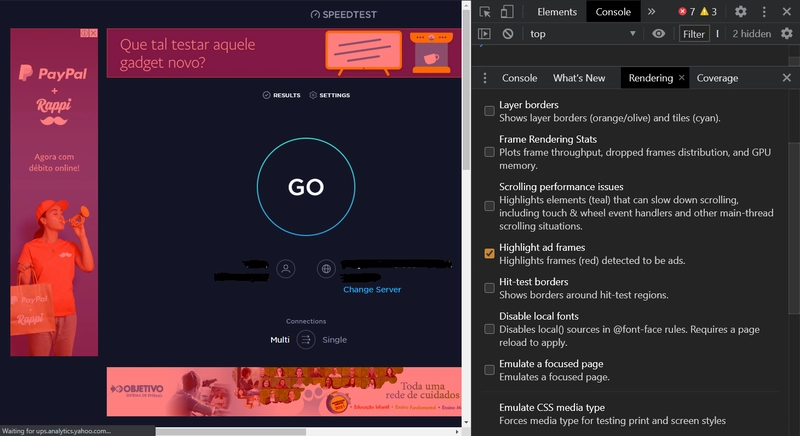Image resolution: width=800 pixels, height=436 pixels.
Task: Open the top context dropdown
Action: (582, 34)
